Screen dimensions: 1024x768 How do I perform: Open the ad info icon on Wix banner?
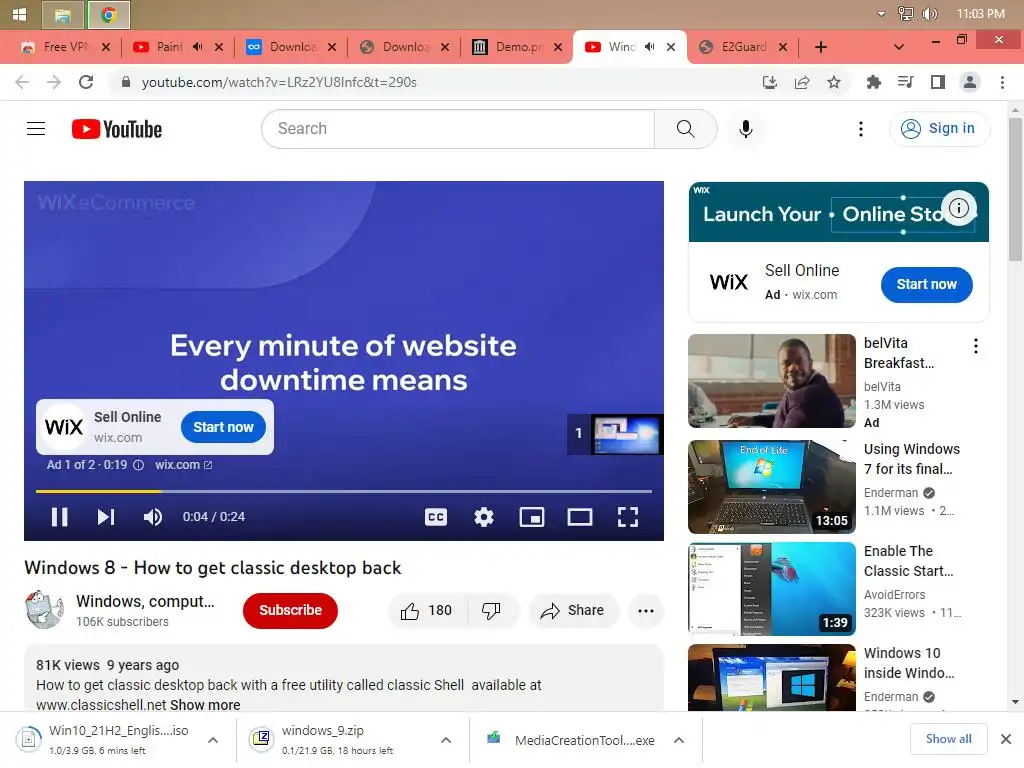pos(959,208)
